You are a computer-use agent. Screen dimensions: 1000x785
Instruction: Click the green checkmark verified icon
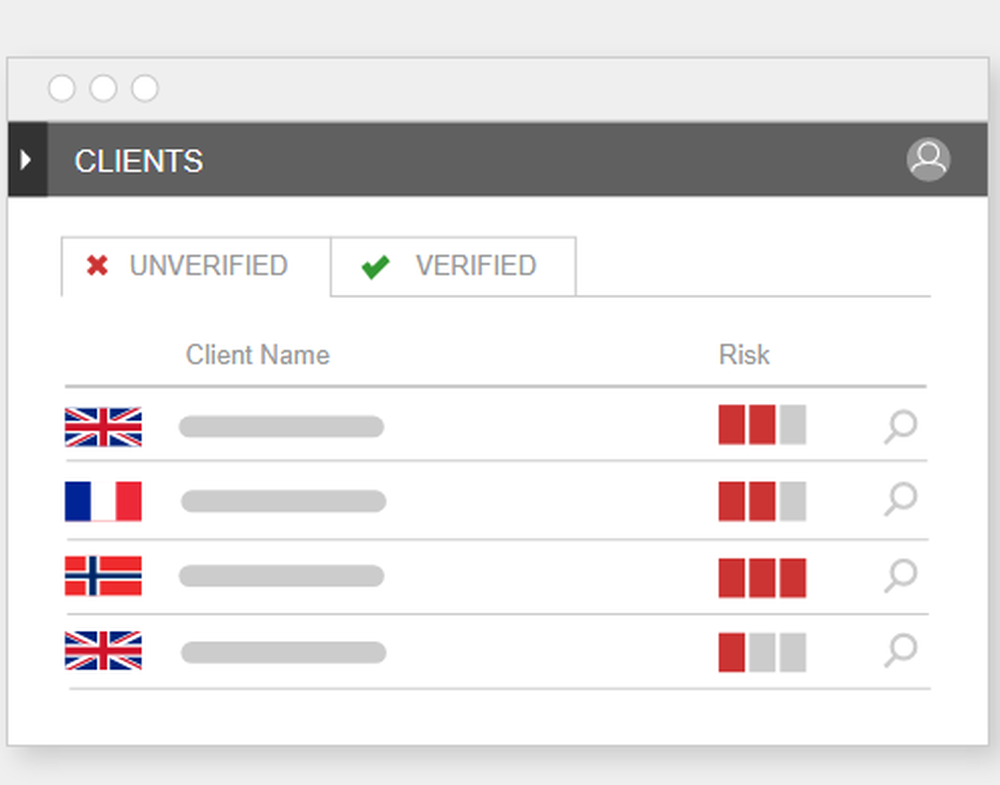(x=376, y=267)
